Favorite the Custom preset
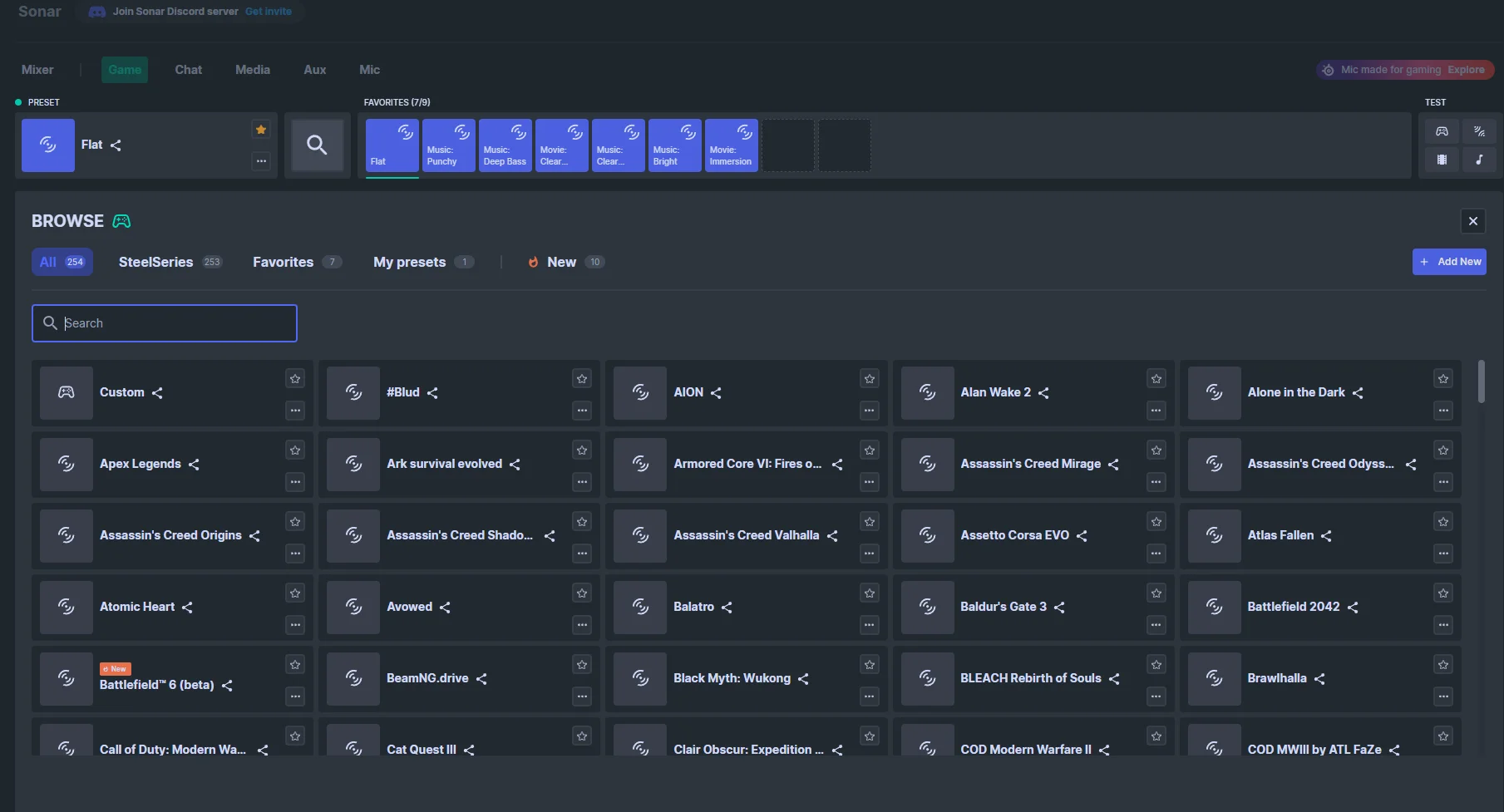 (x=295, y=379)
